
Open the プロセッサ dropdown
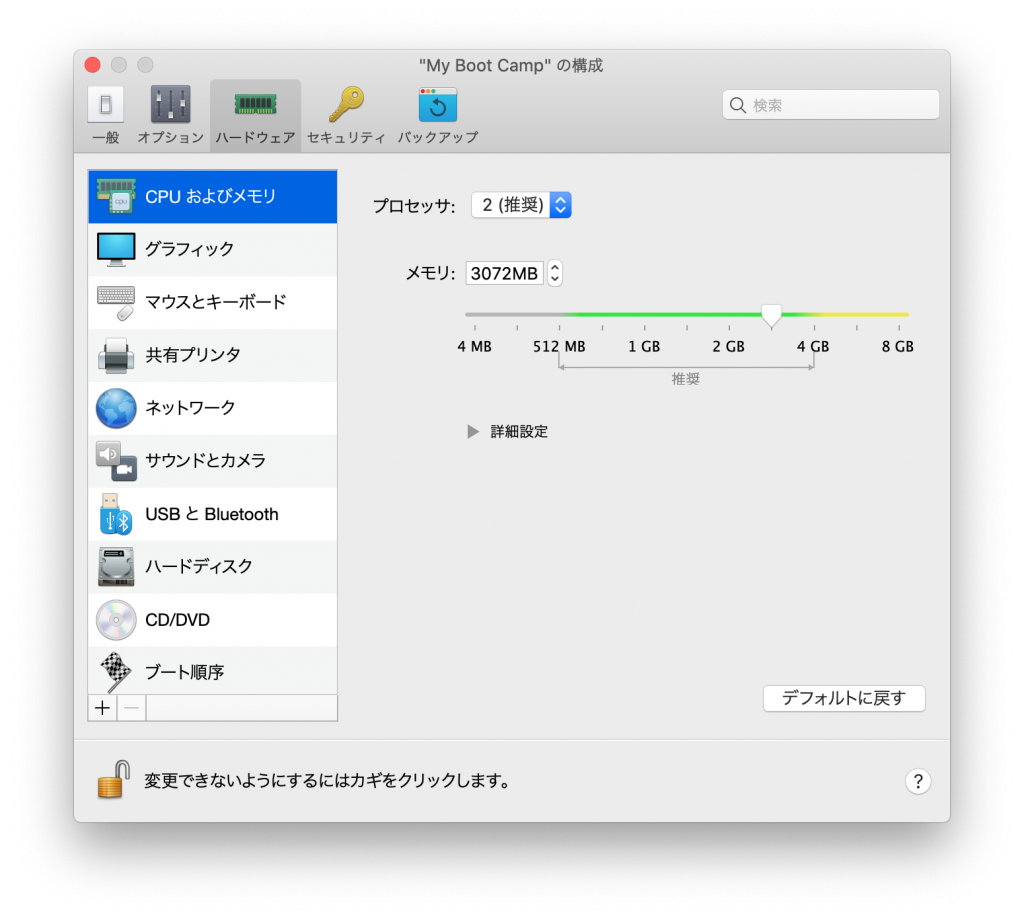521,205
